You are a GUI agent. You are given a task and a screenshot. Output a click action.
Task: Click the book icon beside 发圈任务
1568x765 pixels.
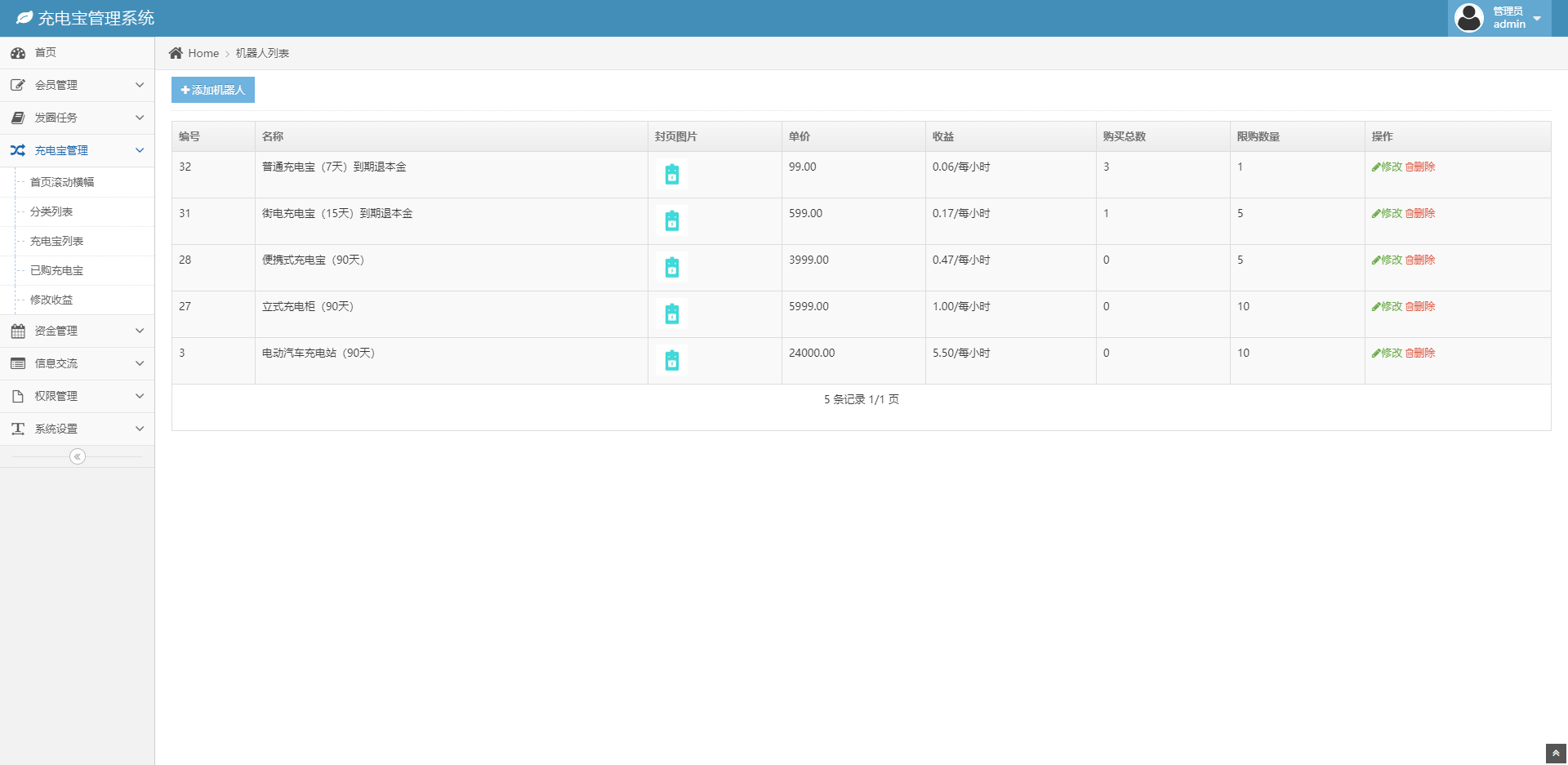click(x=18, y=118)
